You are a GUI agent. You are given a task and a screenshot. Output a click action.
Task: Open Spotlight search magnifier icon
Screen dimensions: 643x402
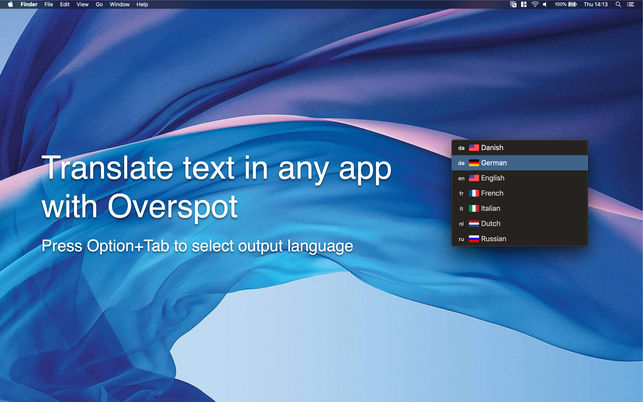pos(618,5)
